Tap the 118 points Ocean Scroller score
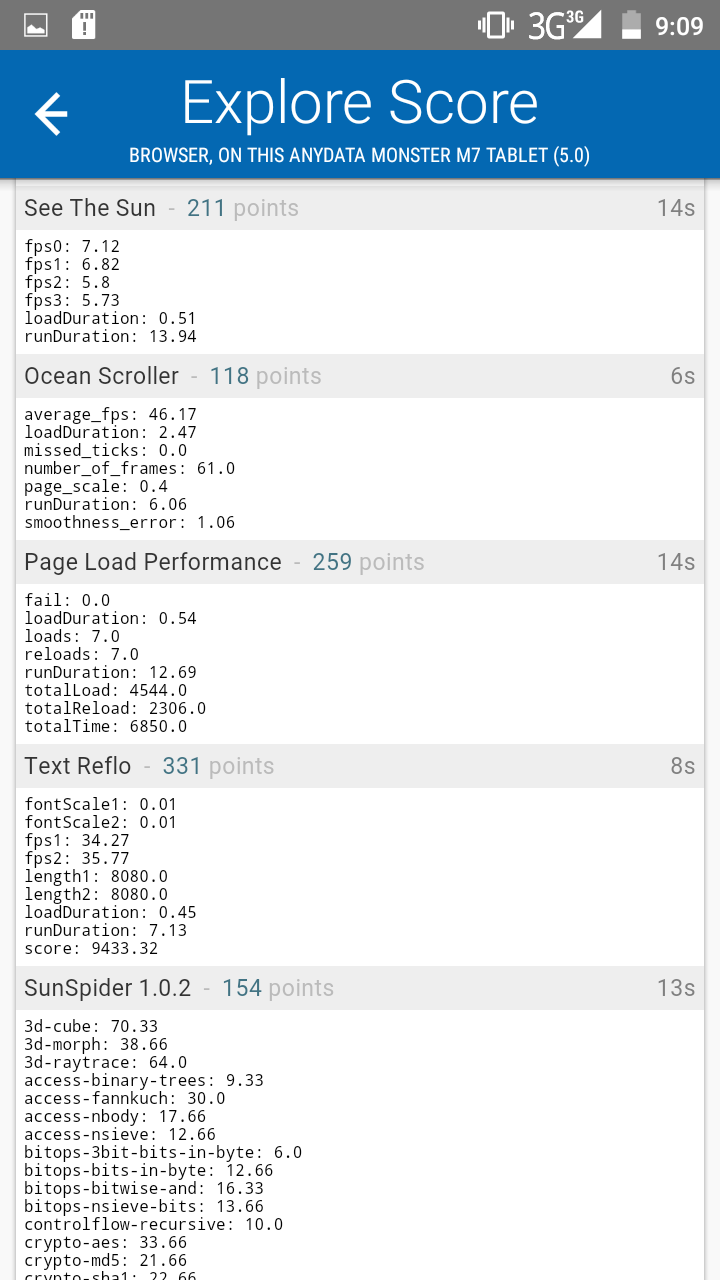The height and width of the screenshot is (1280, 720). (265, 376)
